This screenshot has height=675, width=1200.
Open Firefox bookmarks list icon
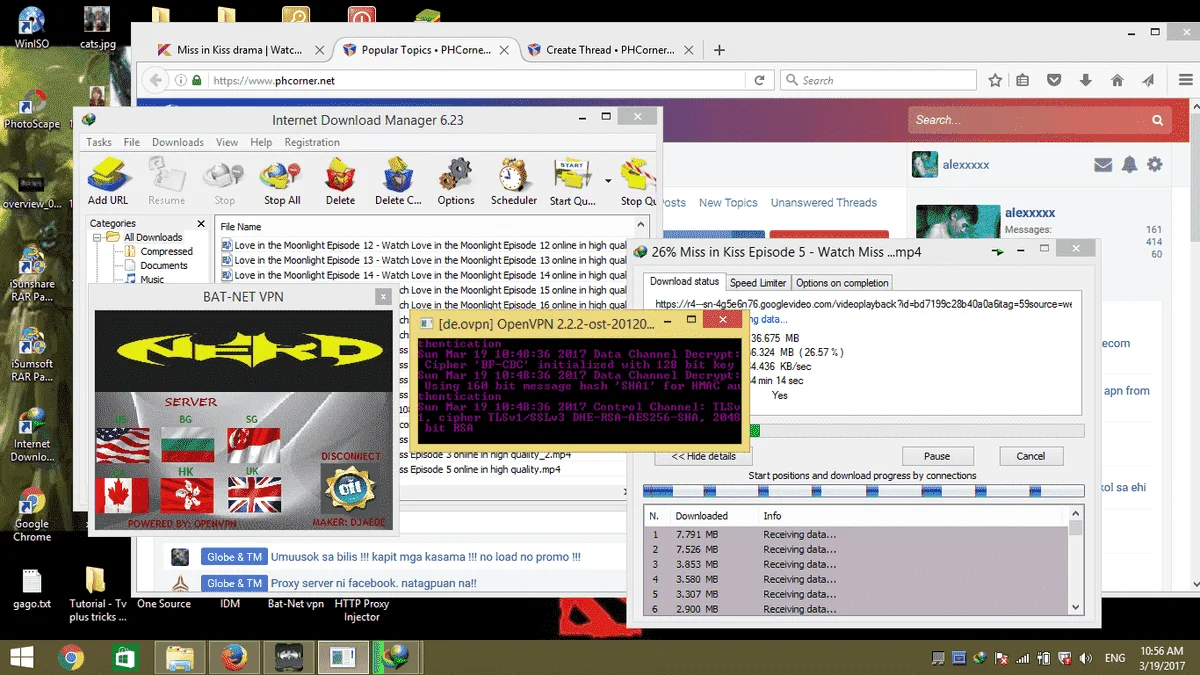1022,80
